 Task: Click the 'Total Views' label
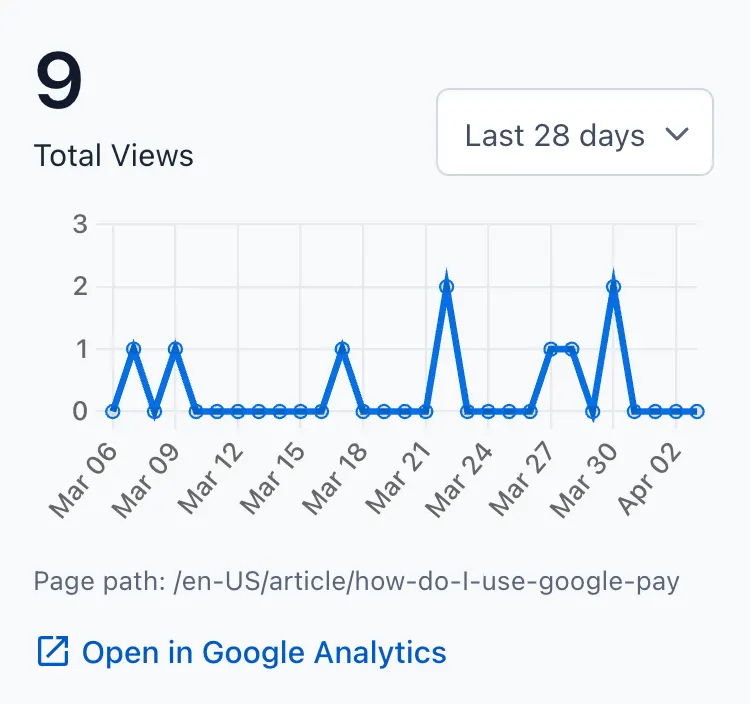(114, 155)
